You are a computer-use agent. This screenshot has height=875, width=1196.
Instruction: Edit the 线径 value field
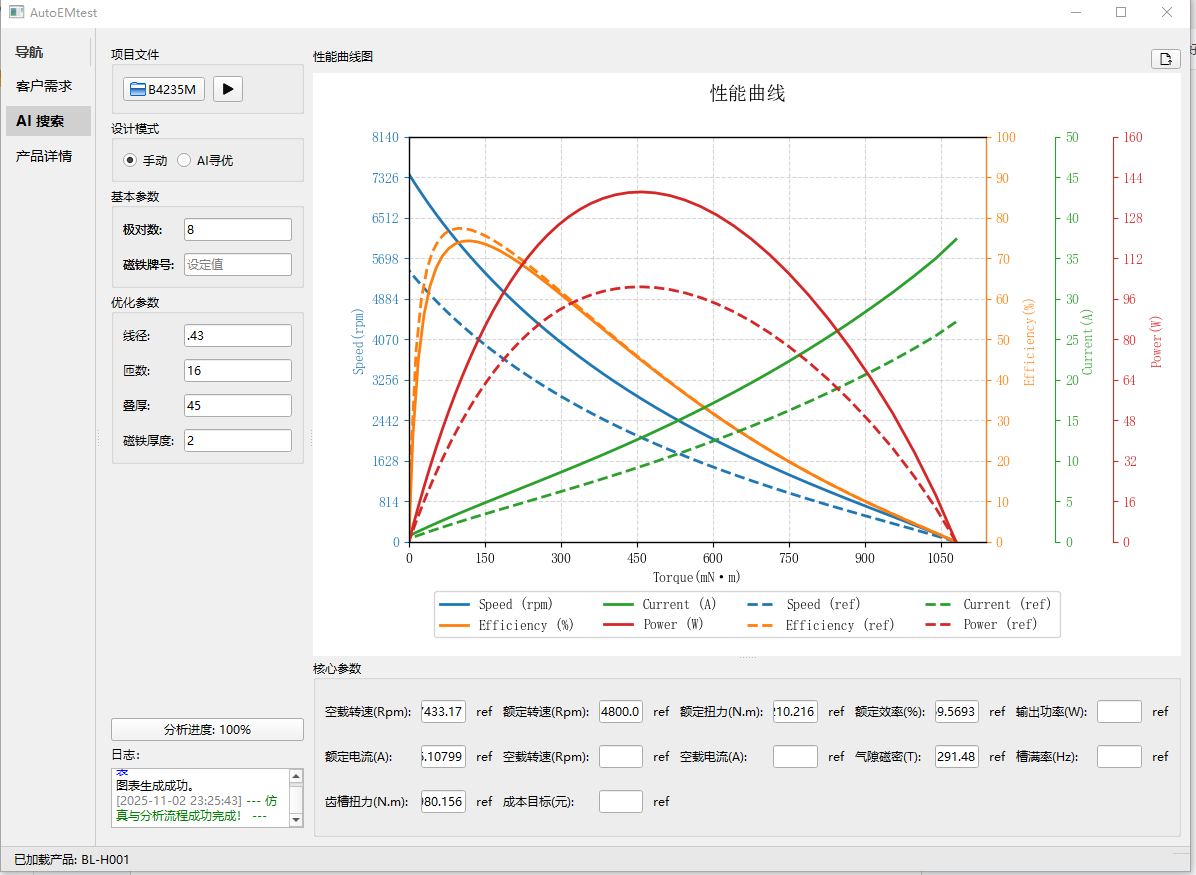coord(238,336)
